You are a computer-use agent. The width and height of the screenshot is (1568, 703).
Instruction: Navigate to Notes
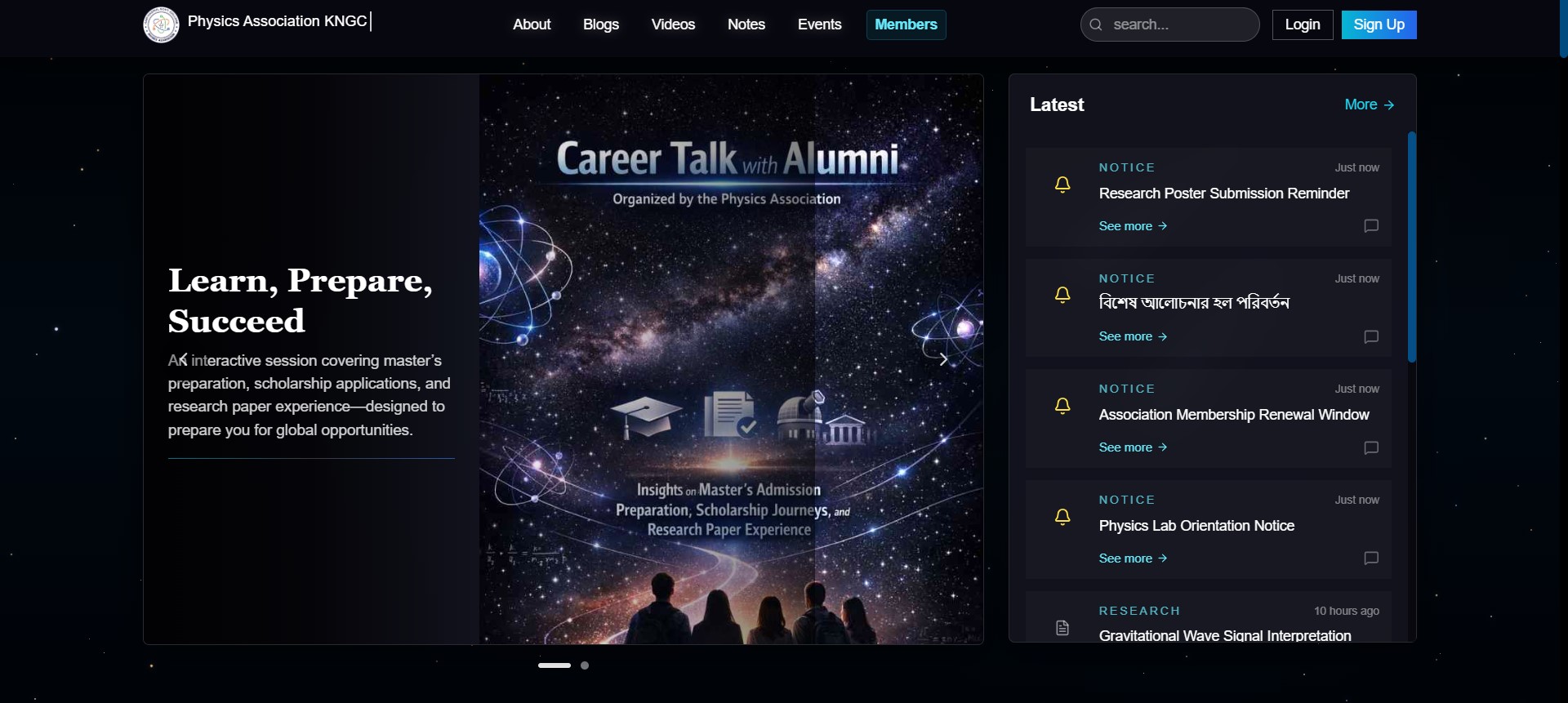(x=746, y=24)
